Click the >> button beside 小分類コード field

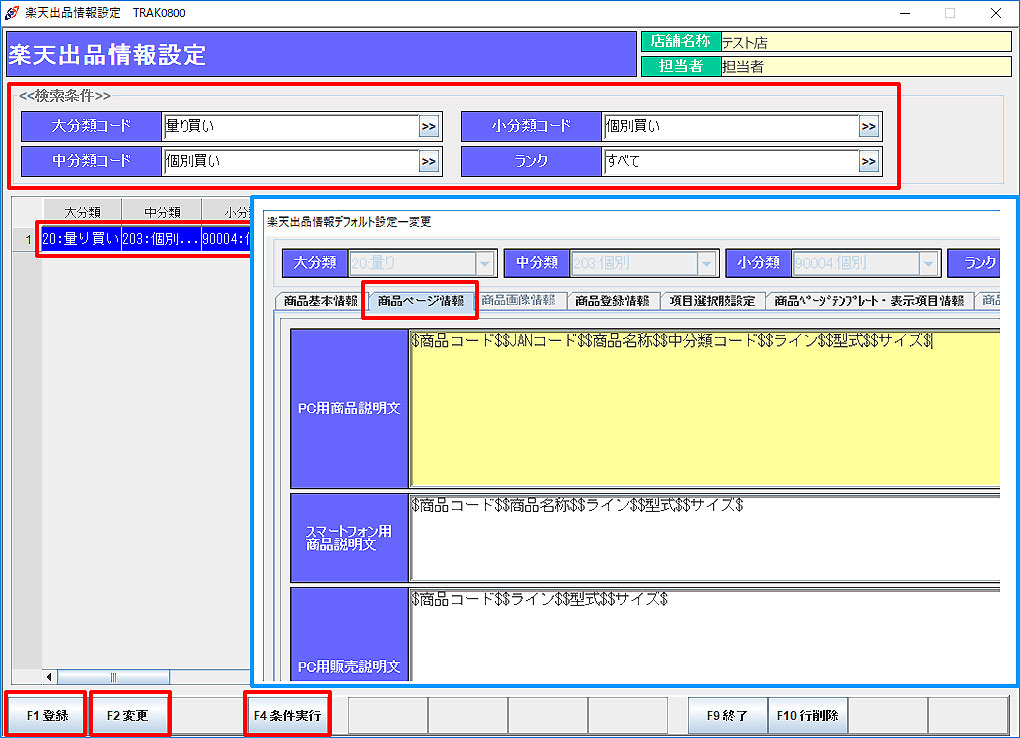tap(868, 127)
